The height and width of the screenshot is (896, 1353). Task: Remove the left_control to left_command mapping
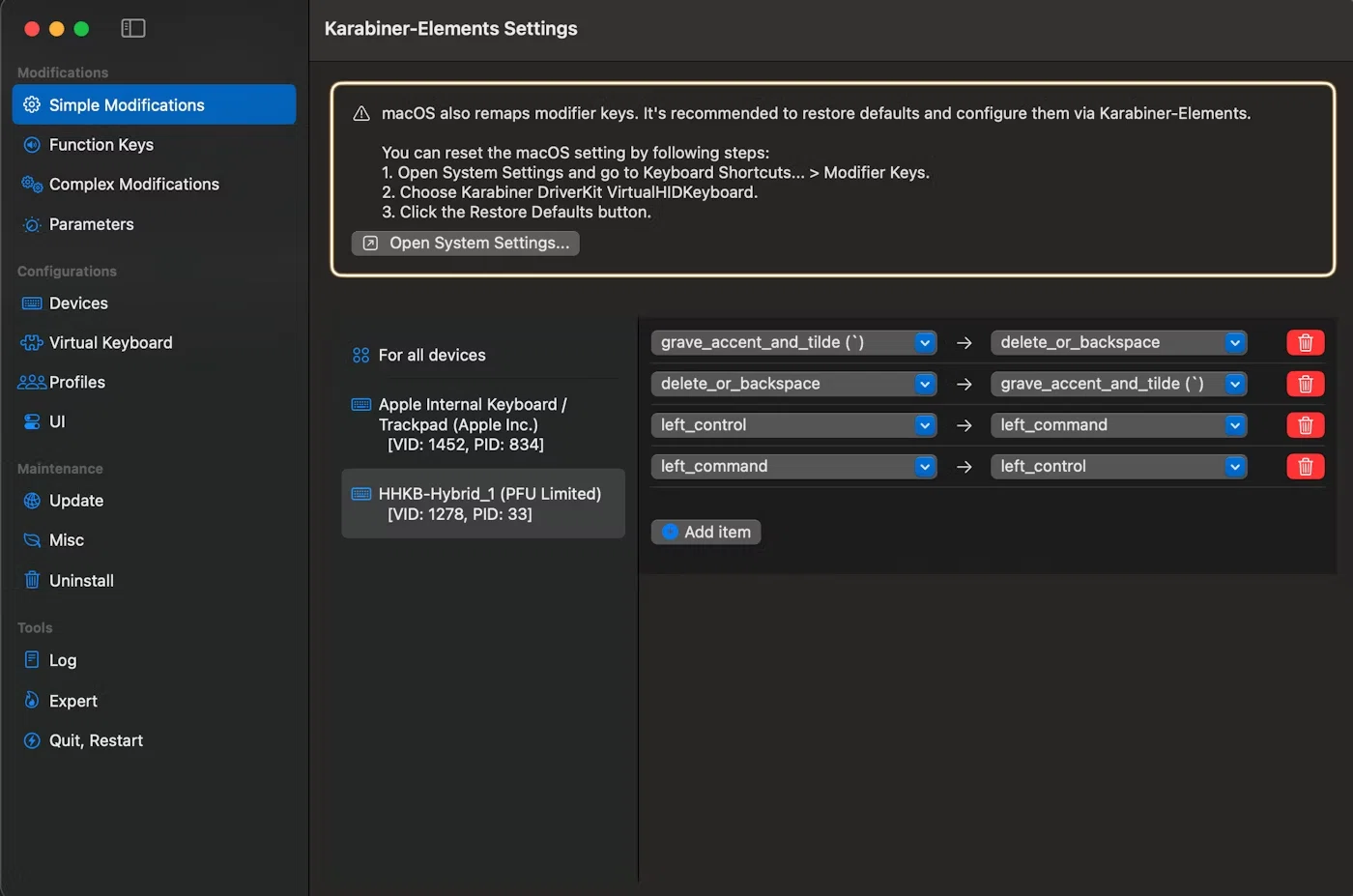[1305, 425]
